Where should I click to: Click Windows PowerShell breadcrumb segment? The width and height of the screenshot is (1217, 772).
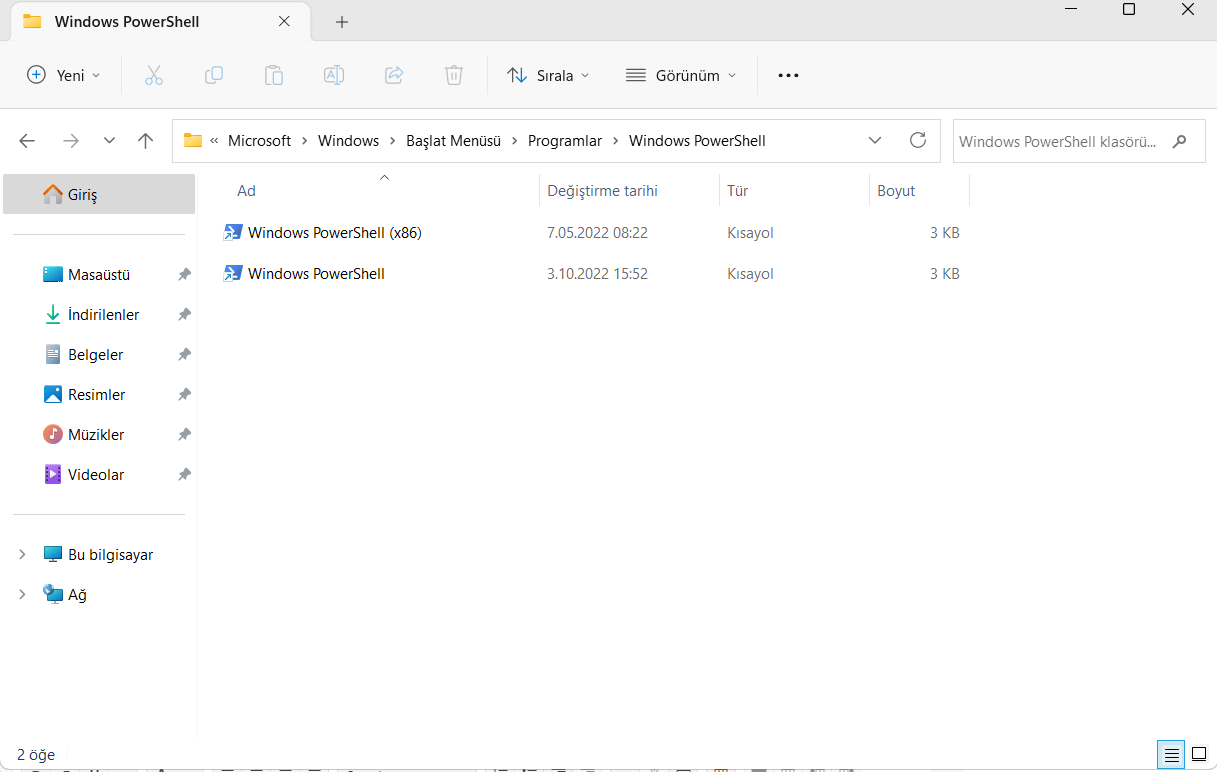[697, 141]
